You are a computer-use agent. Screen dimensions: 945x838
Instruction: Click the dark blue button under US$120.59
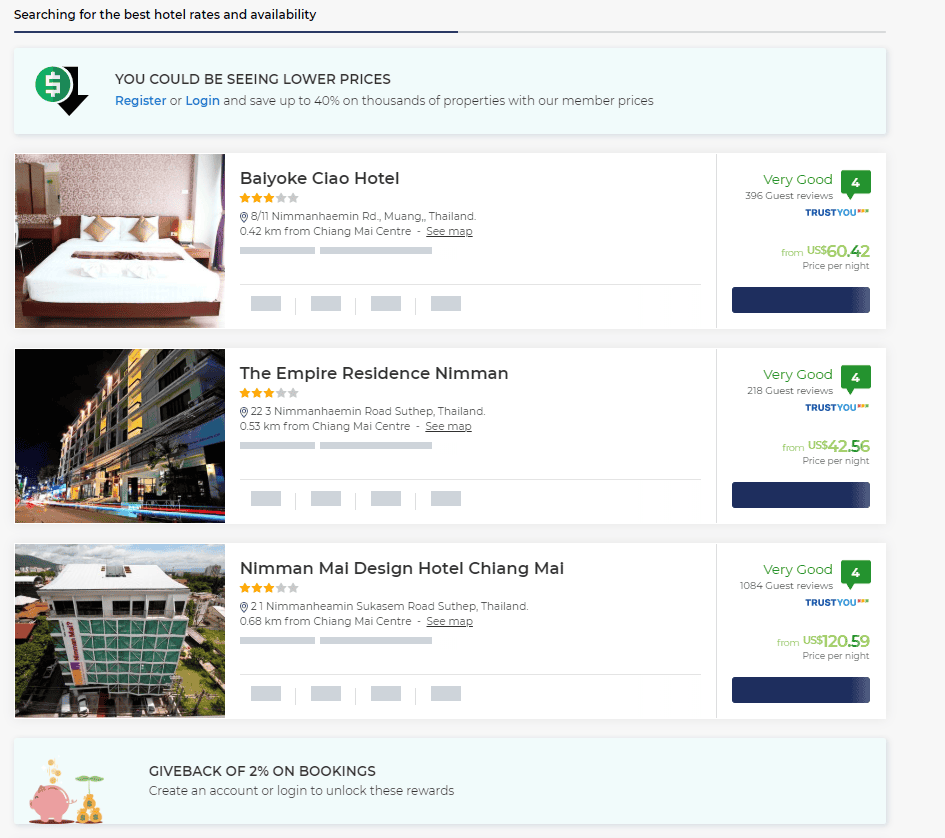800,690
